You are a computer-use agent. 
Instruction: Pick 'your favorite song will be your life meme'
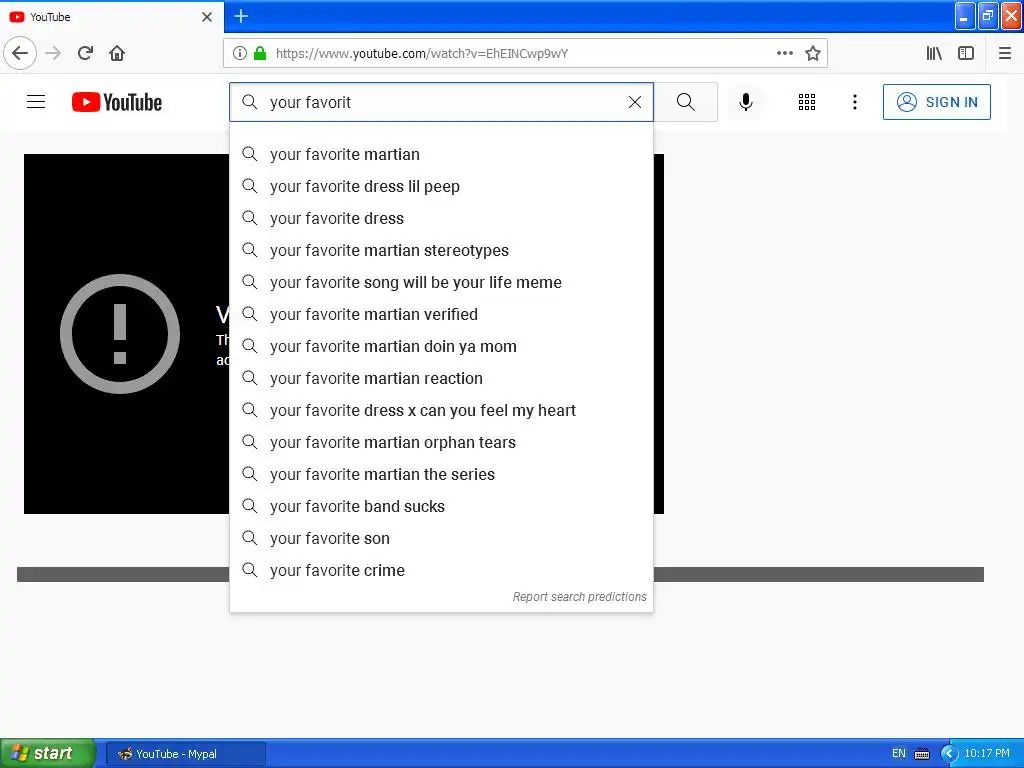[441, 282]
